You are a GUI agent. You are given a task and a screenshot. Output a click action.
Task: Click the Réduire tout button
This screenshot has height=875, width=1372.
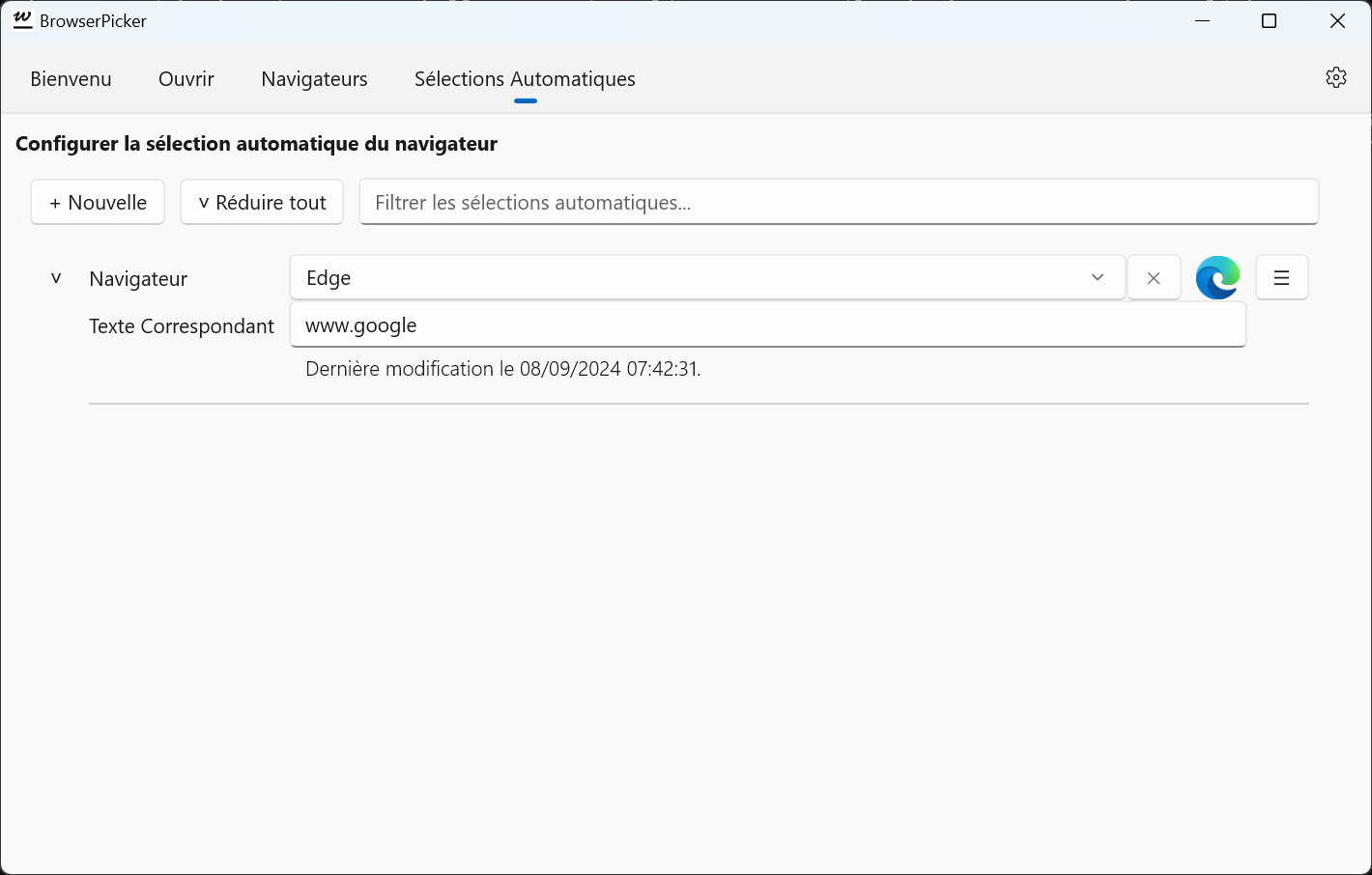pyautogui.click(x=262, y=203)
